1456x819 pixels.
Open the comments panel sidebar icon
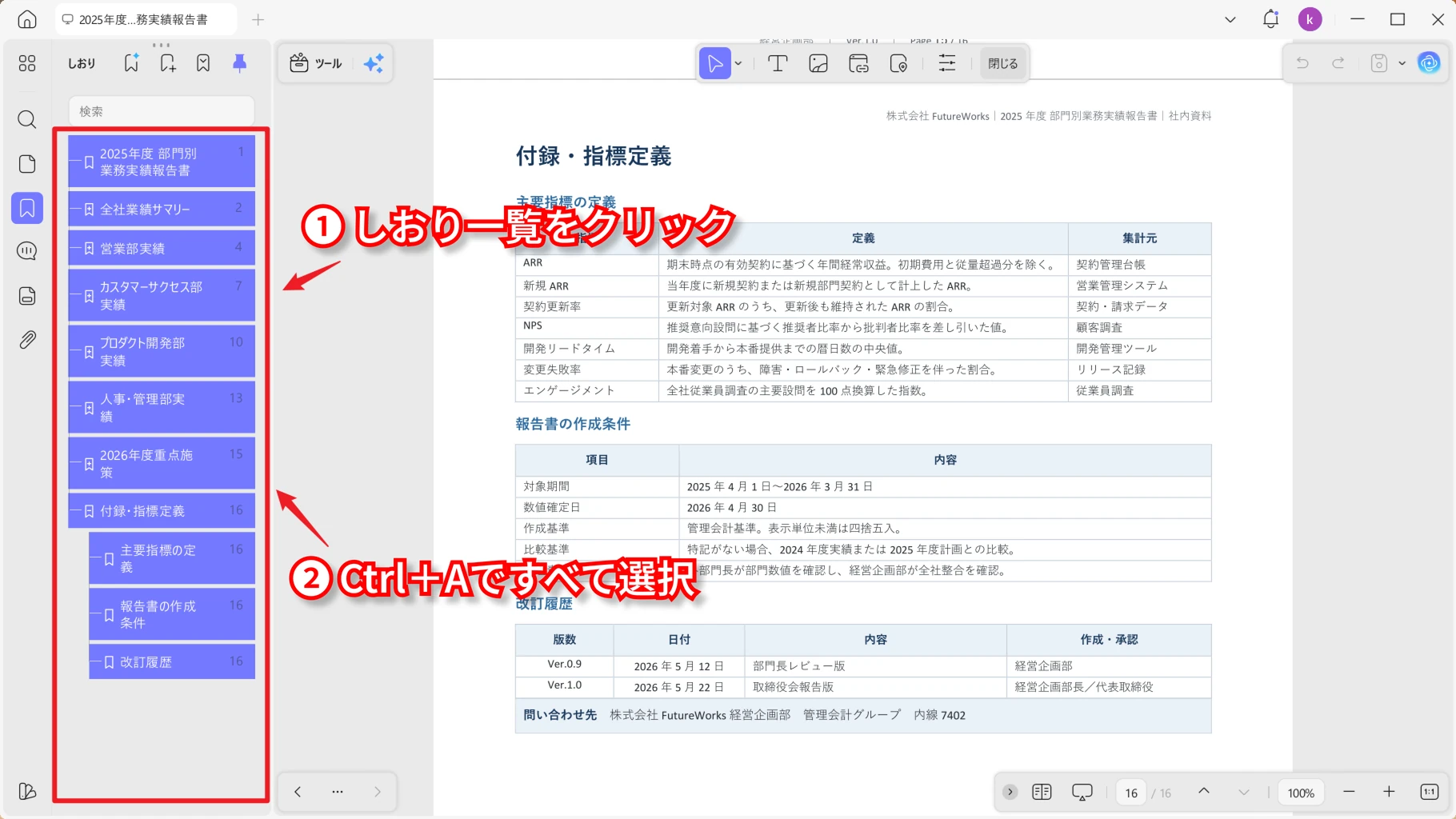click(27, 251)
